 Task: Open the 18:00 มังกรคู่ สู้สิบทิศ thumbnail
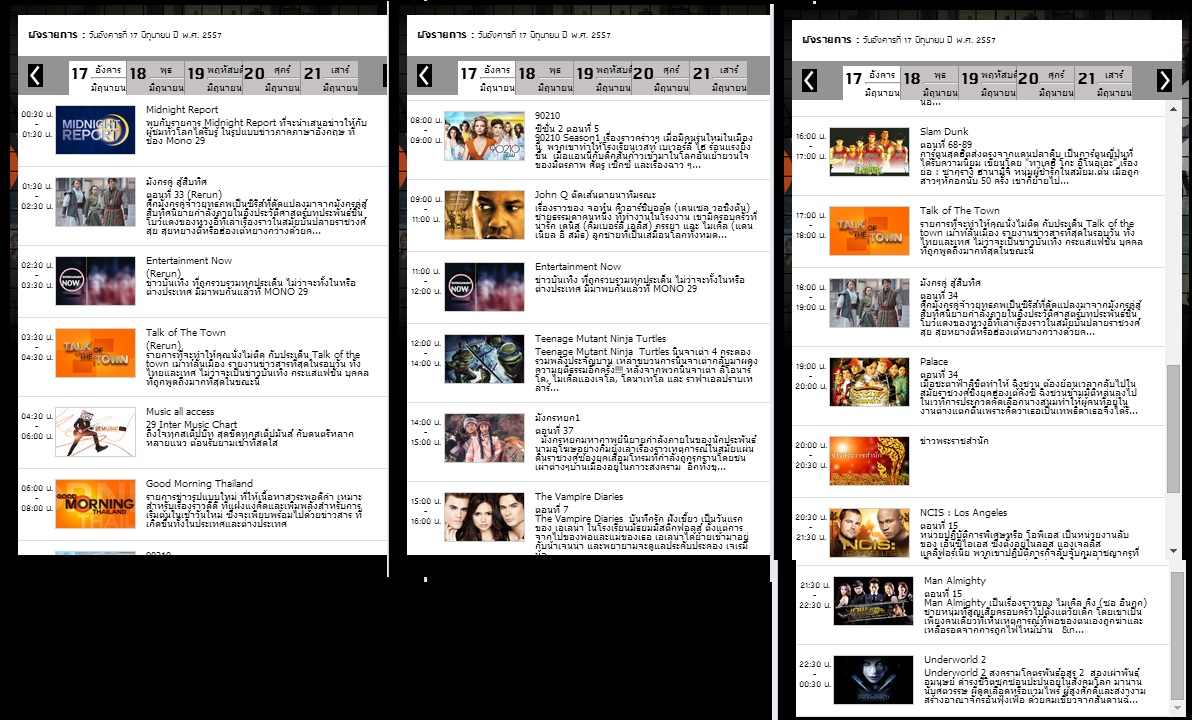coord(869,303)
